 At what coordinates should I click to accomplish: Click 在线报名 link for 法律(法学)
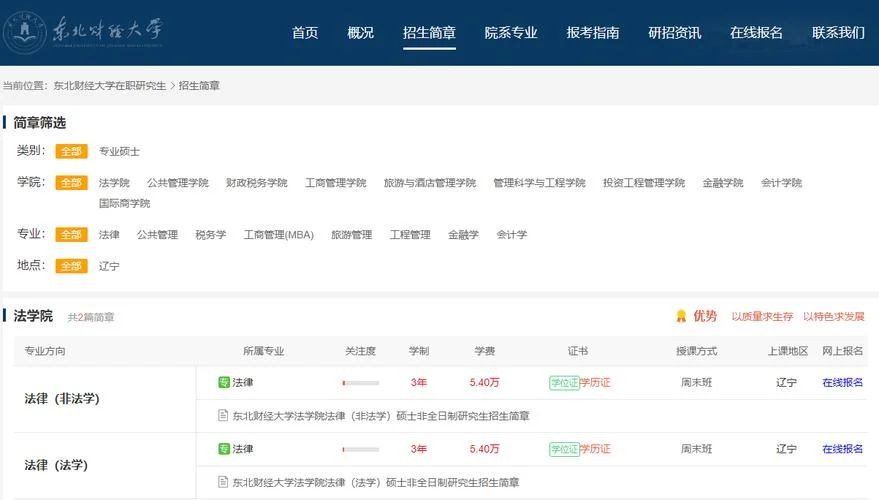(843, 449)
